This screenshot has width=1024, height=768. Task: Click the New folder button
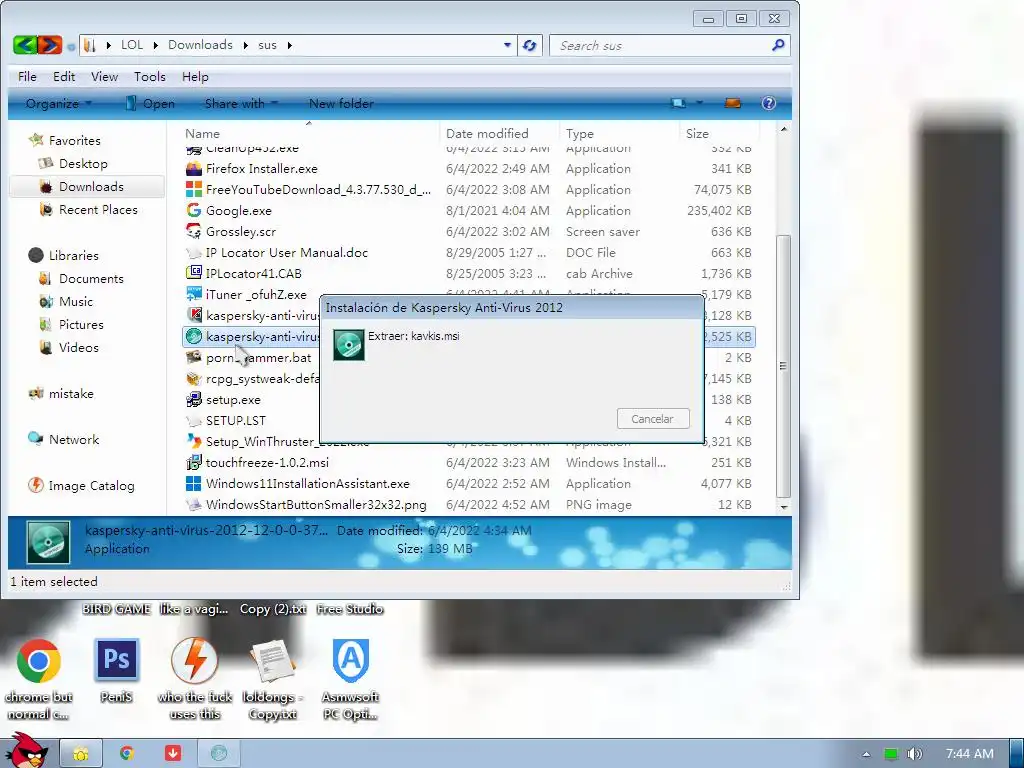341,103
